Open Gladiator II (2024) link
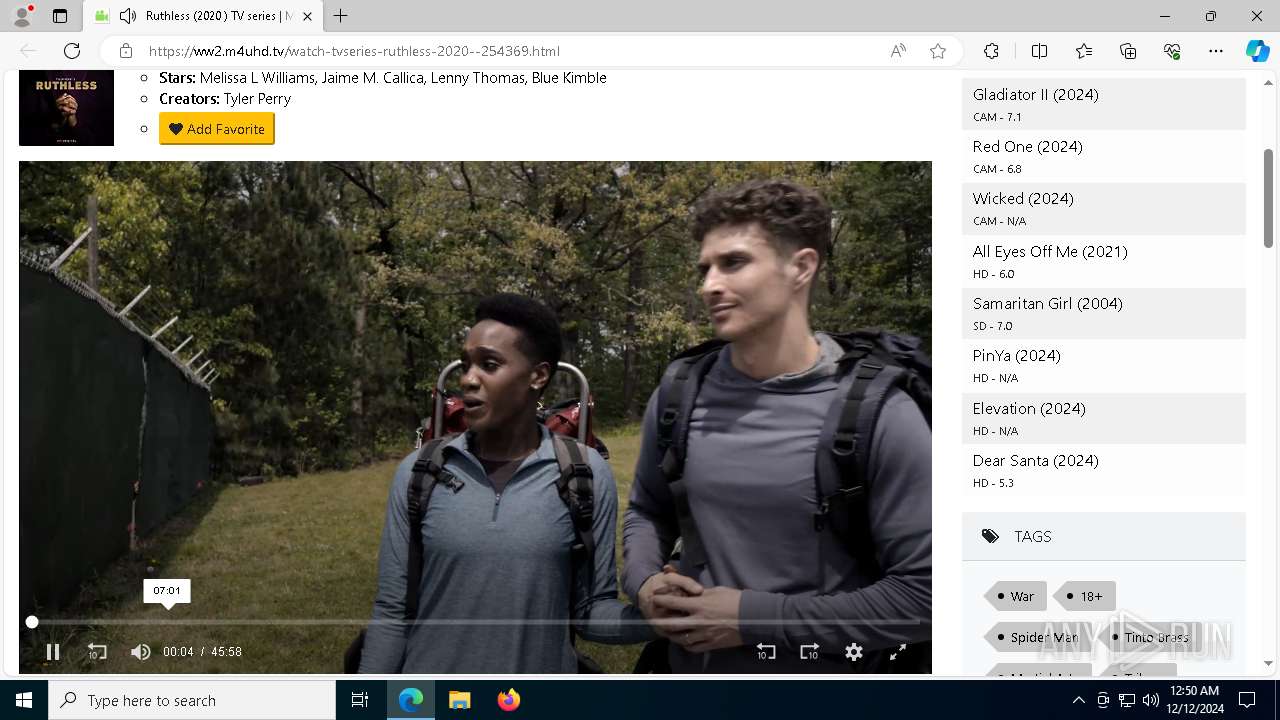1280x720 pixels. 1036,95
